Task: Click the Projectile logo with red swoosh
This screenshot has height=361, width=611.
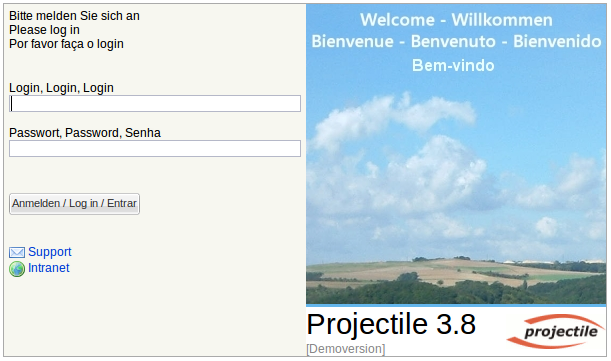Action: coord(555,331)
